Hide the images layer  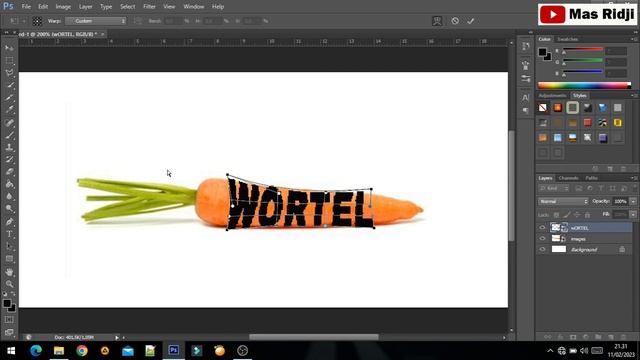tap(542, 239)
